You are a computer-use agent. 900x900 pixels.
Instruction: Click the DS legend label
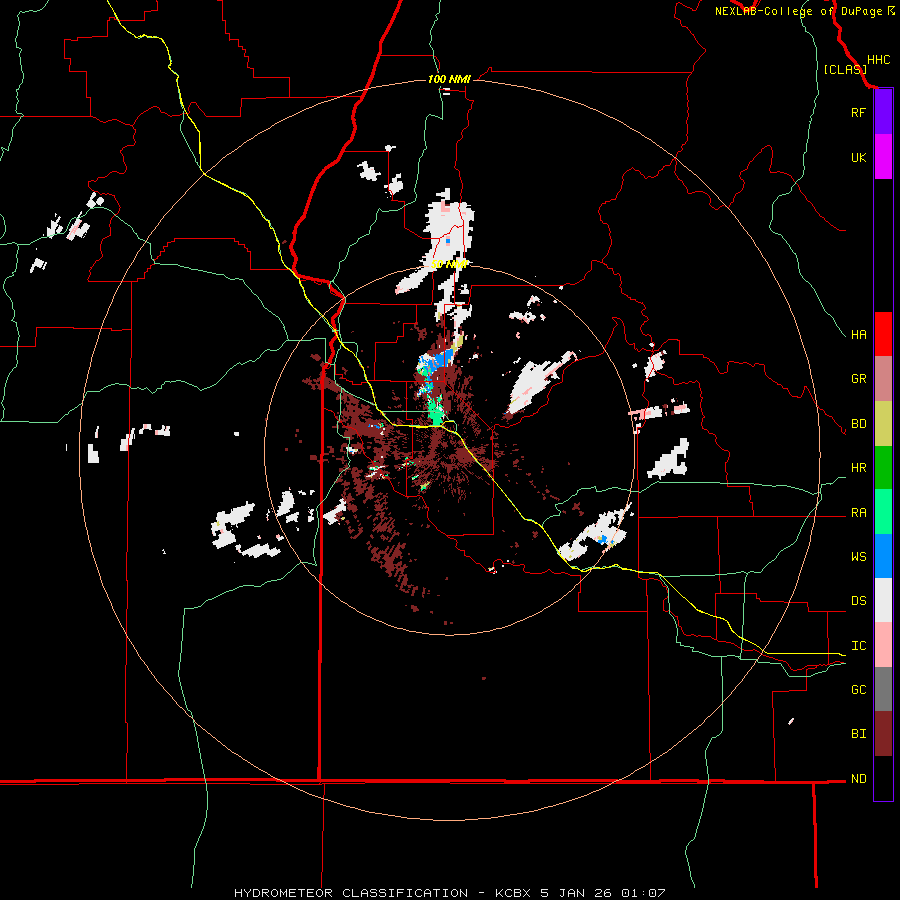tap(858, 601)
